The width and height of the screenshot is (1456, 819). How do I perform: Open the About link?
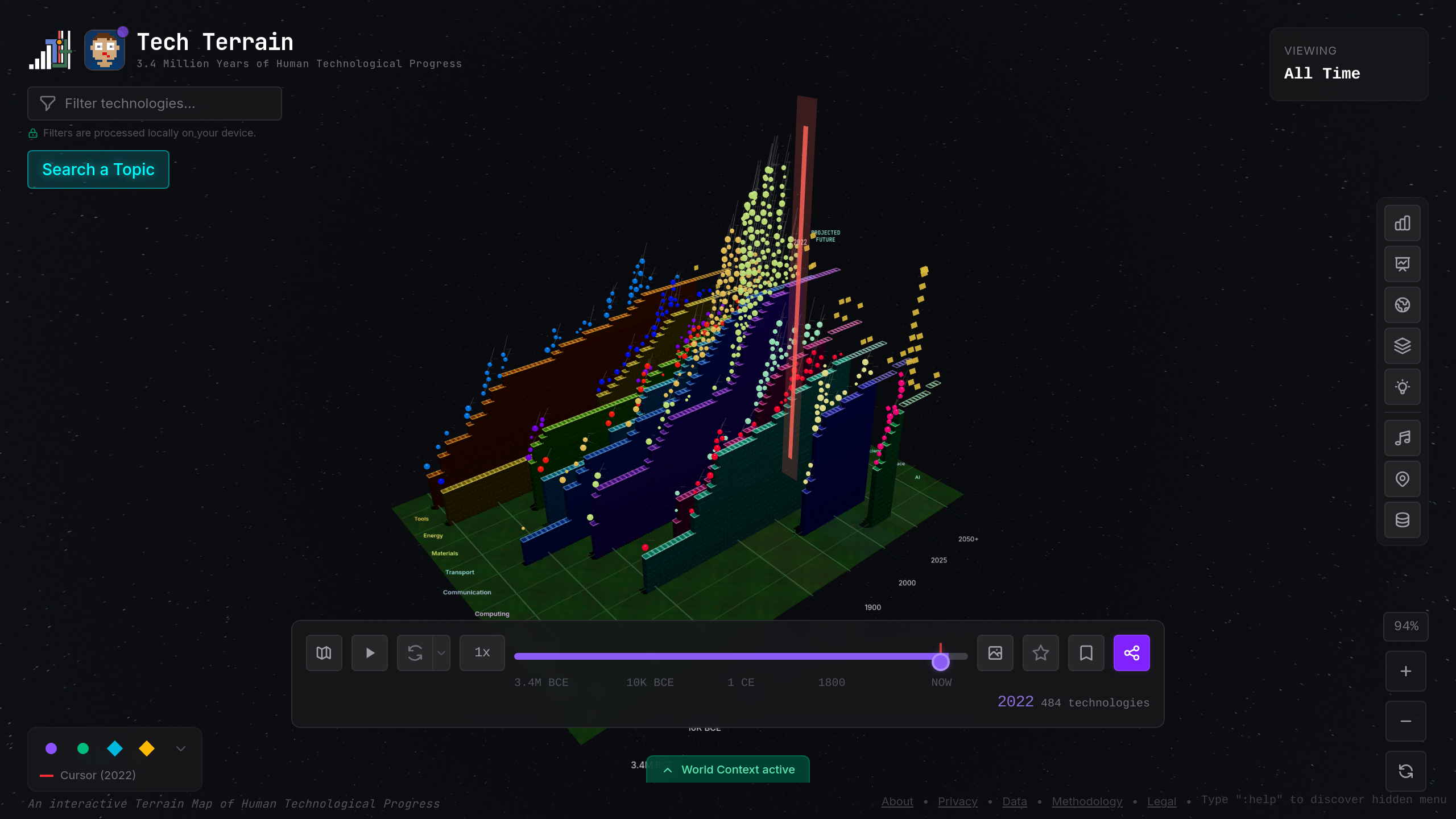897,801
